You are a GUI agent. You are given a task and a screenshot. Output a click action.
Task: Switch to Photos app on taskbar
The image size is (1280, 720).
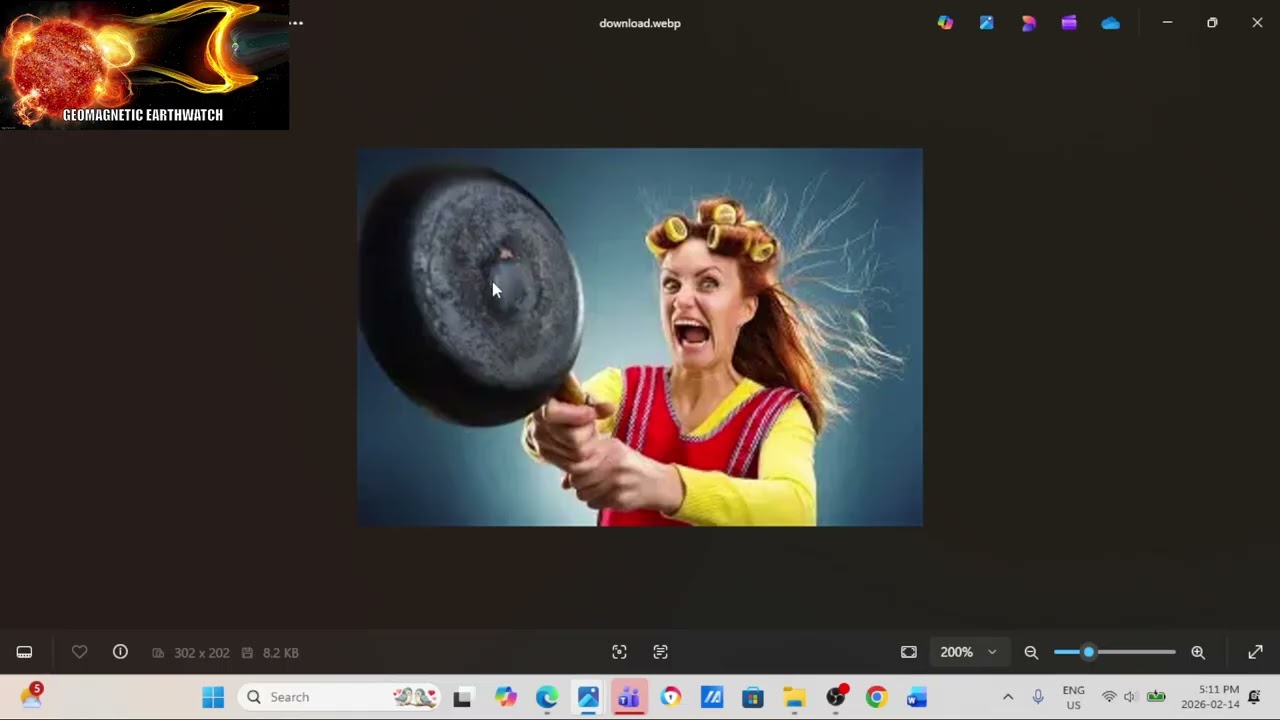click(x=588, y=697)
